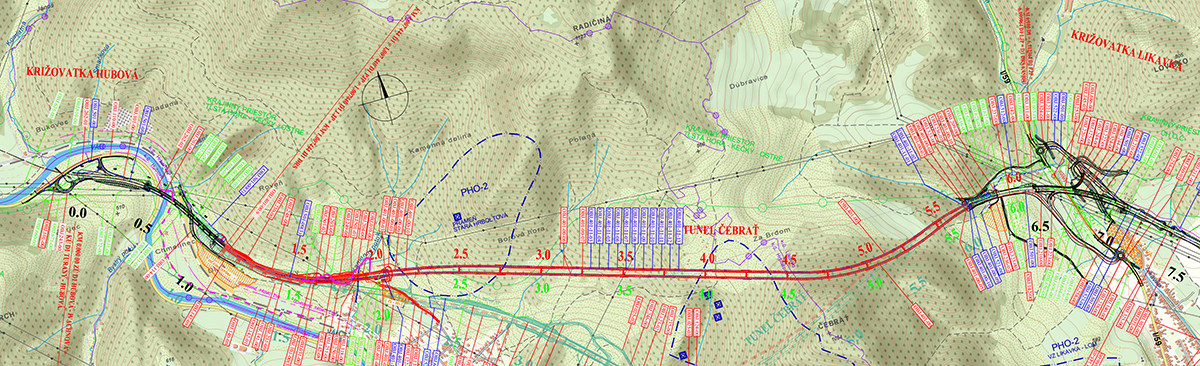1200x366 pixels.
Task: Select the red 3.0 kilometre marker
Action: [544, 255]
